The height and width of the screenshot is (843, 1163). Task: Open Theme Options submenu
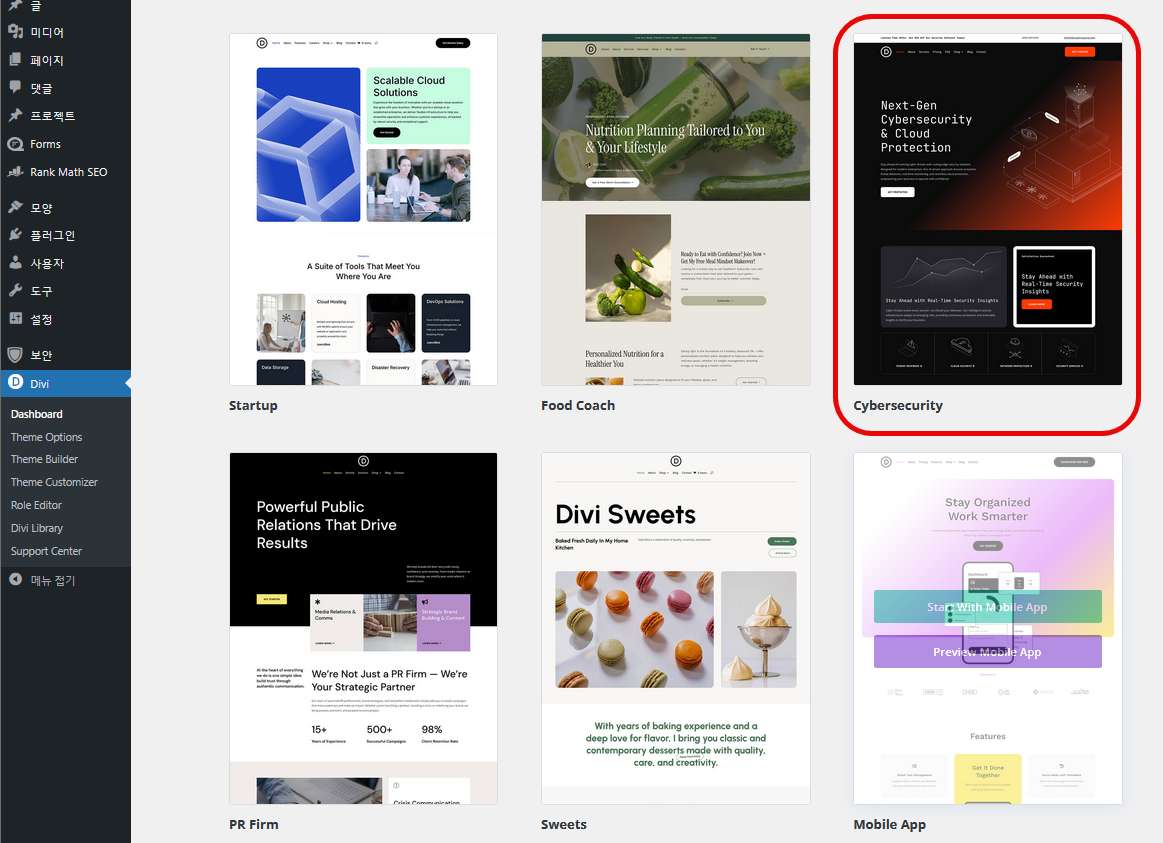46,437
